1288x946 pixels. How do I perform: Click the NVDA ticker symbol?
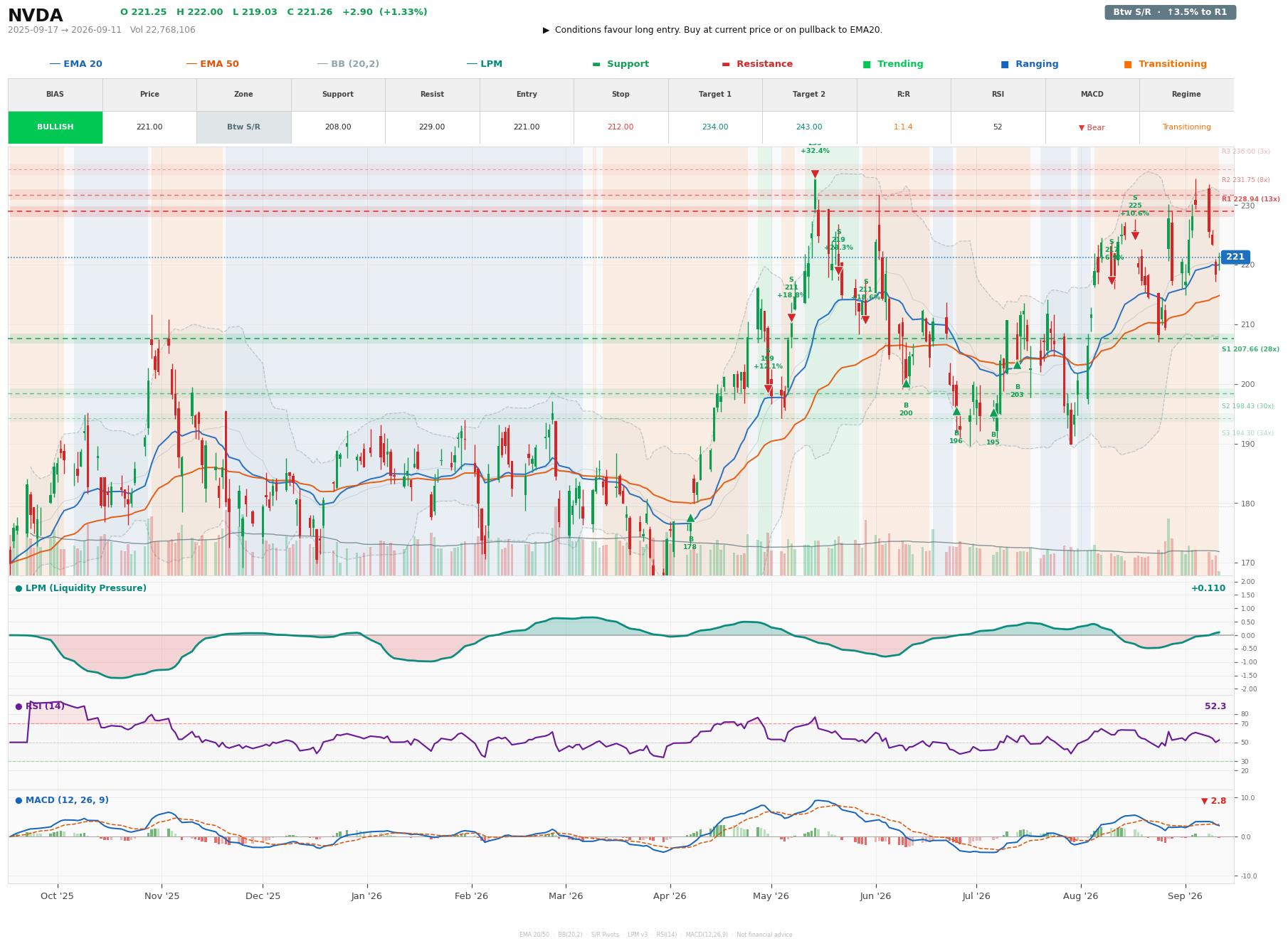[x=36, y=16]
